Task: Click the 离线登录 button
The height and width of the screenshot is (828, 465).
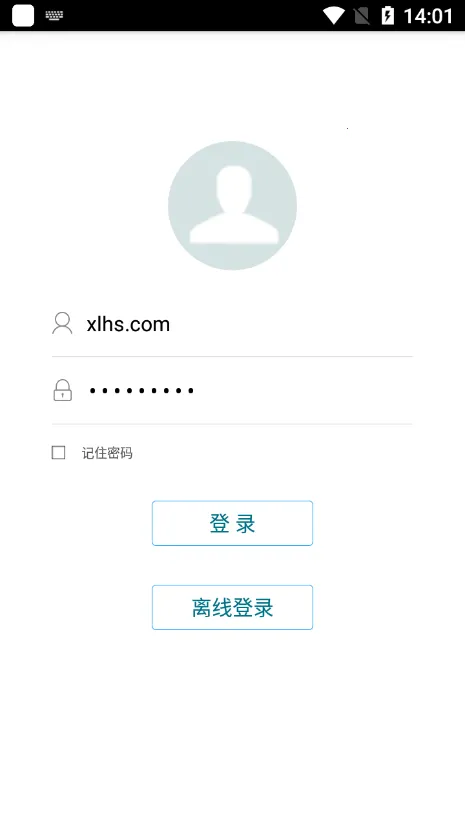Action: coord(232,607)
